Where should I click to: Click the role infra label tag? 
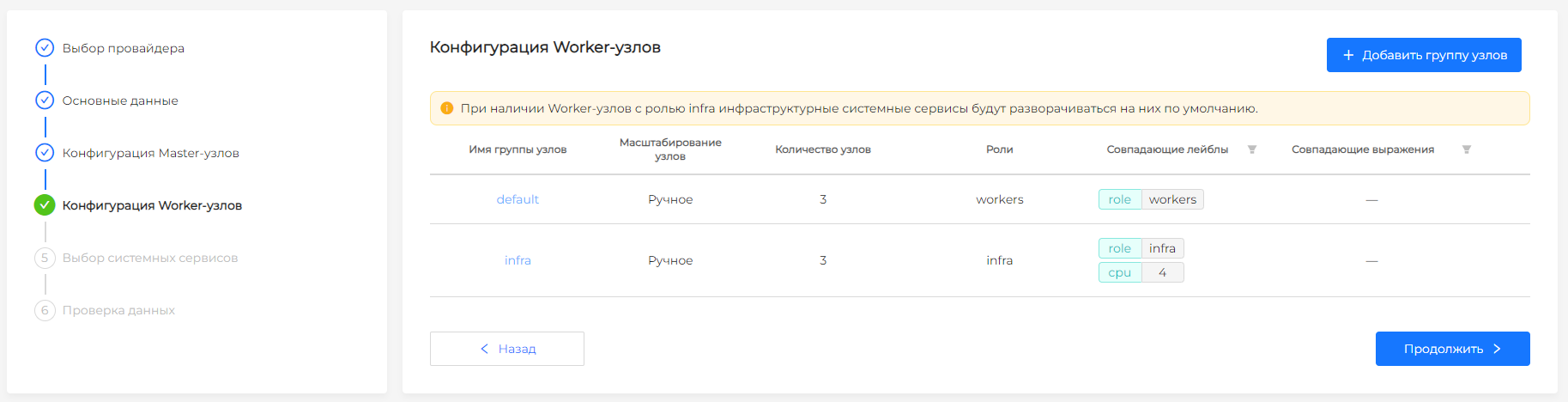pos(1141,248)
